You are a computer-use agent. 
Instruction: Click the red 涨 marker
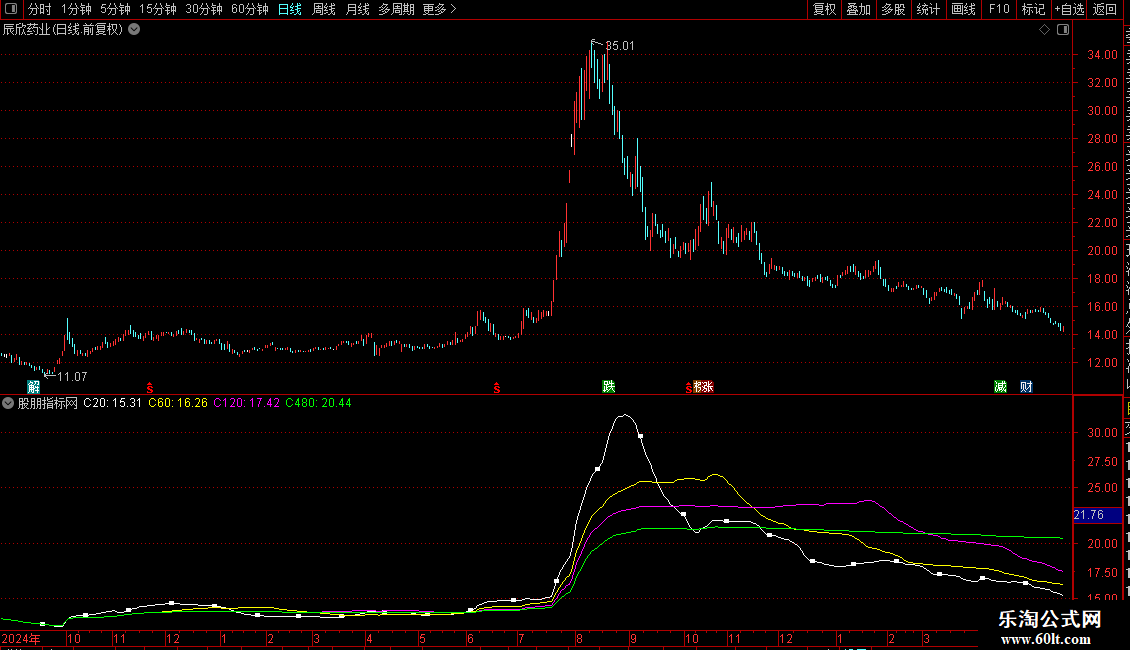pos(708,387)
